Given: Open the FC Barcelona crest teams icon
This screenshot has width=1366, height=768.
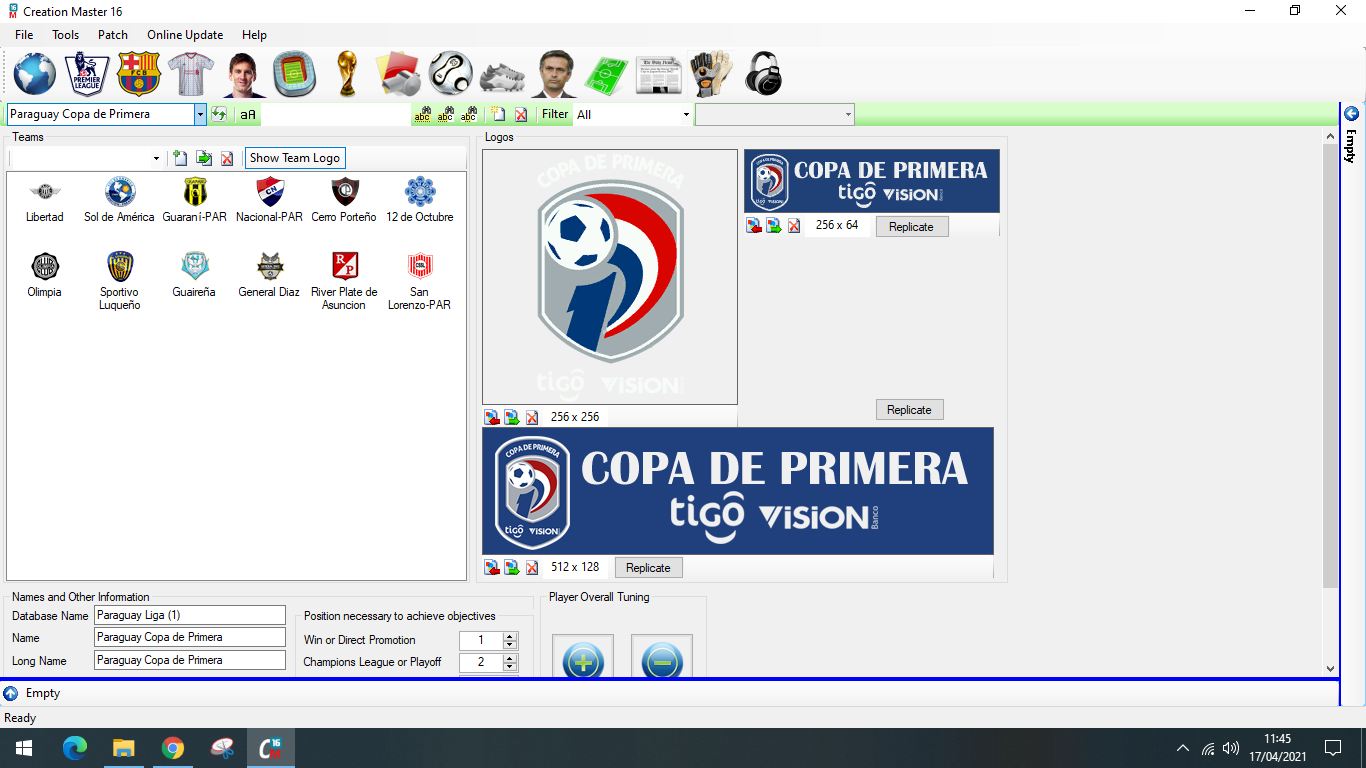Looking at the screenshot, I should (x=139, y=74).
